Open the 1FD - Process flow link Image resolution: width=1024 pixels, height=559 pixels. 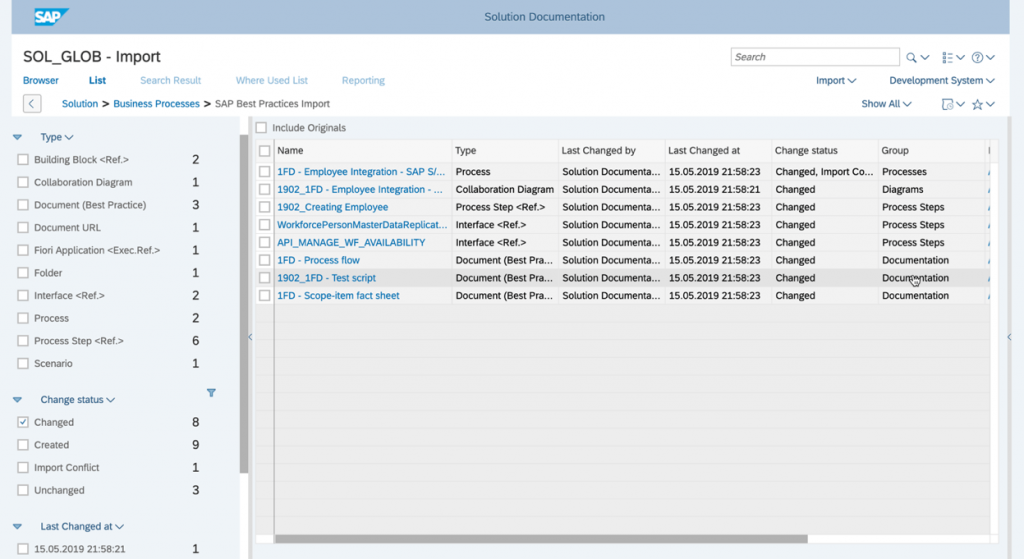tap(318, 260)
